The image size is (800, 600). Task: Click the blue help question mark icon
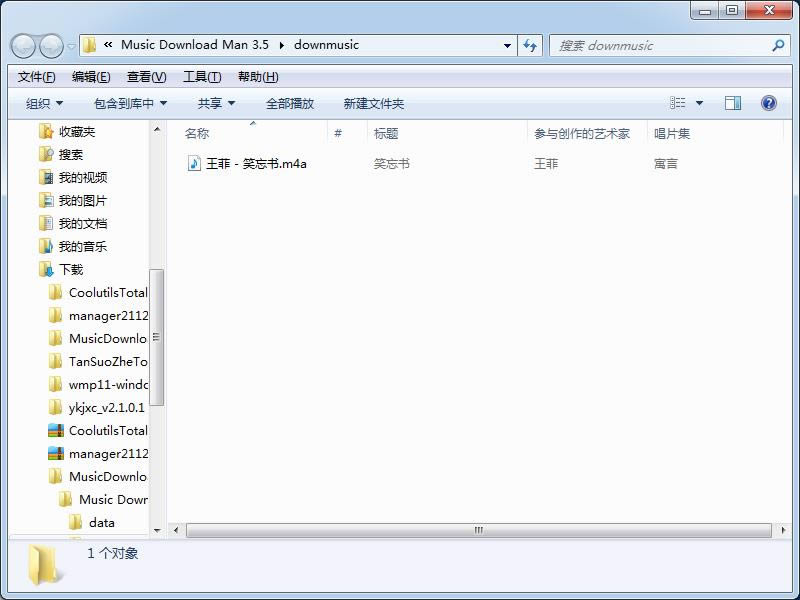pyautogui.click(x=768, y=103)
